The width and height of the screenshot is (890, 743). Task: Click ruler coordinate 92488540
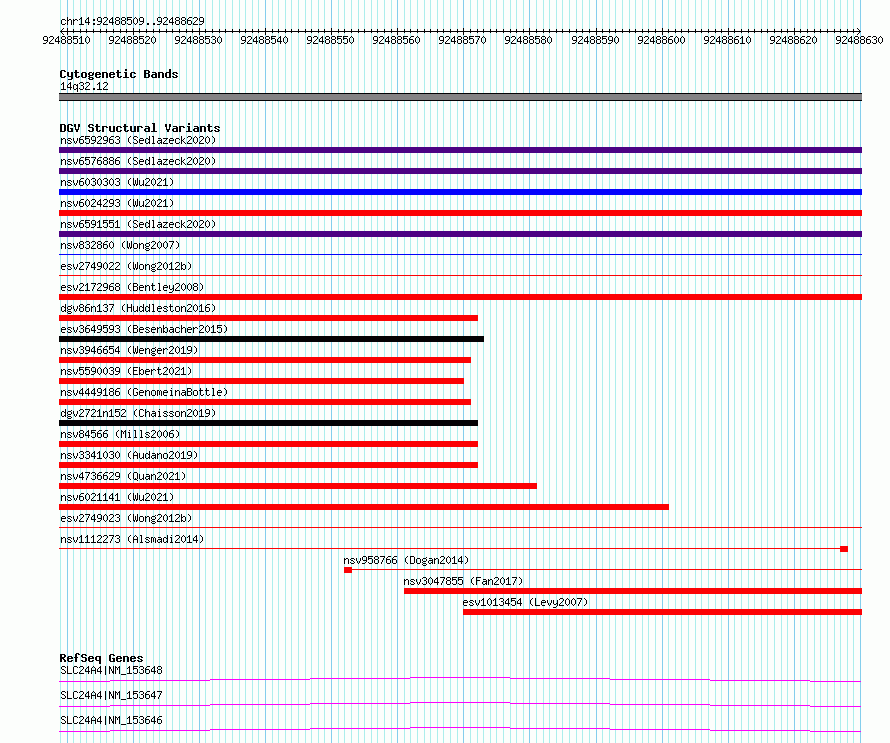(x=265, y=40)
